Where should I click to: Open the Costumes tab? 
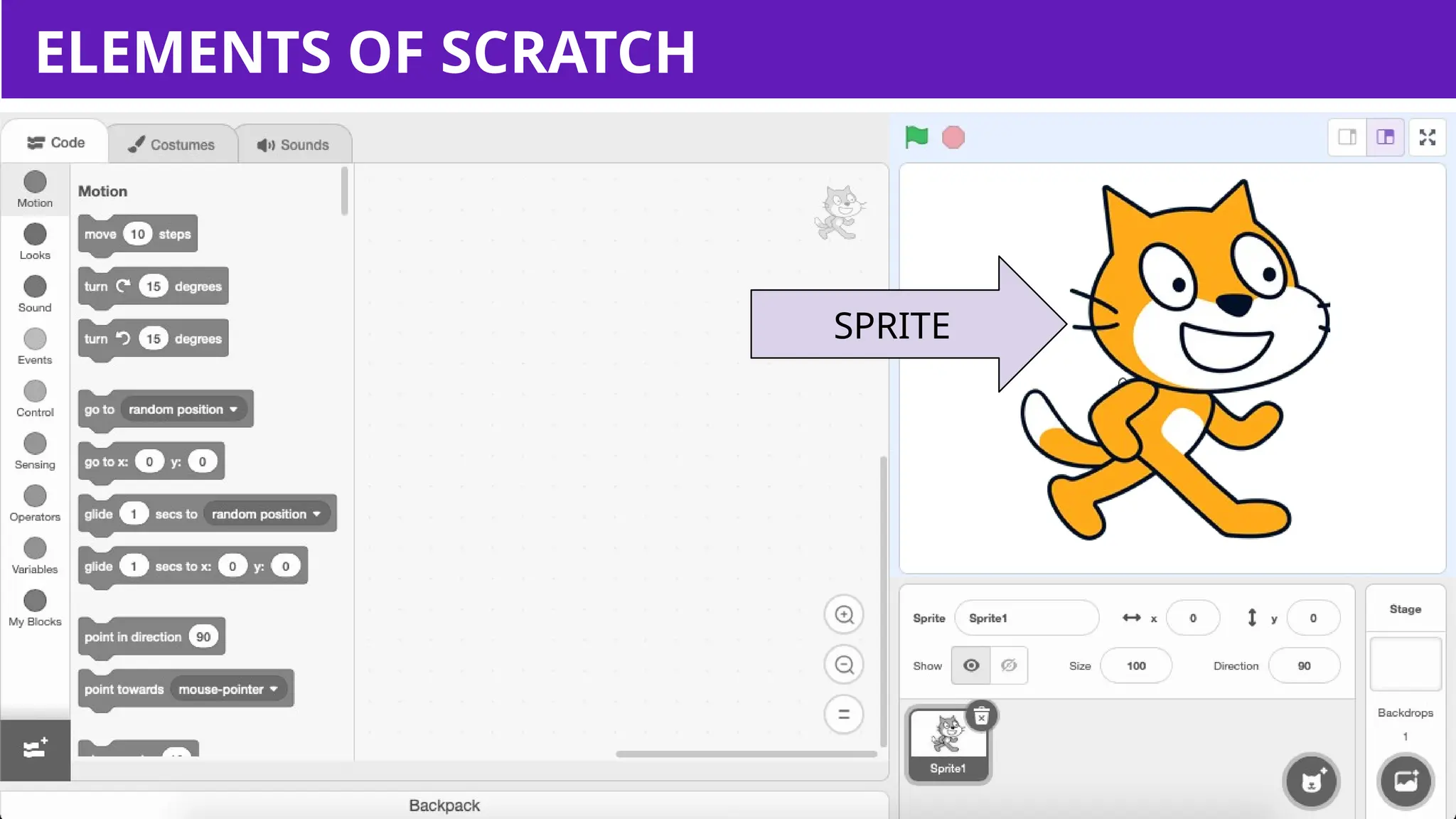tap(171, 145)
